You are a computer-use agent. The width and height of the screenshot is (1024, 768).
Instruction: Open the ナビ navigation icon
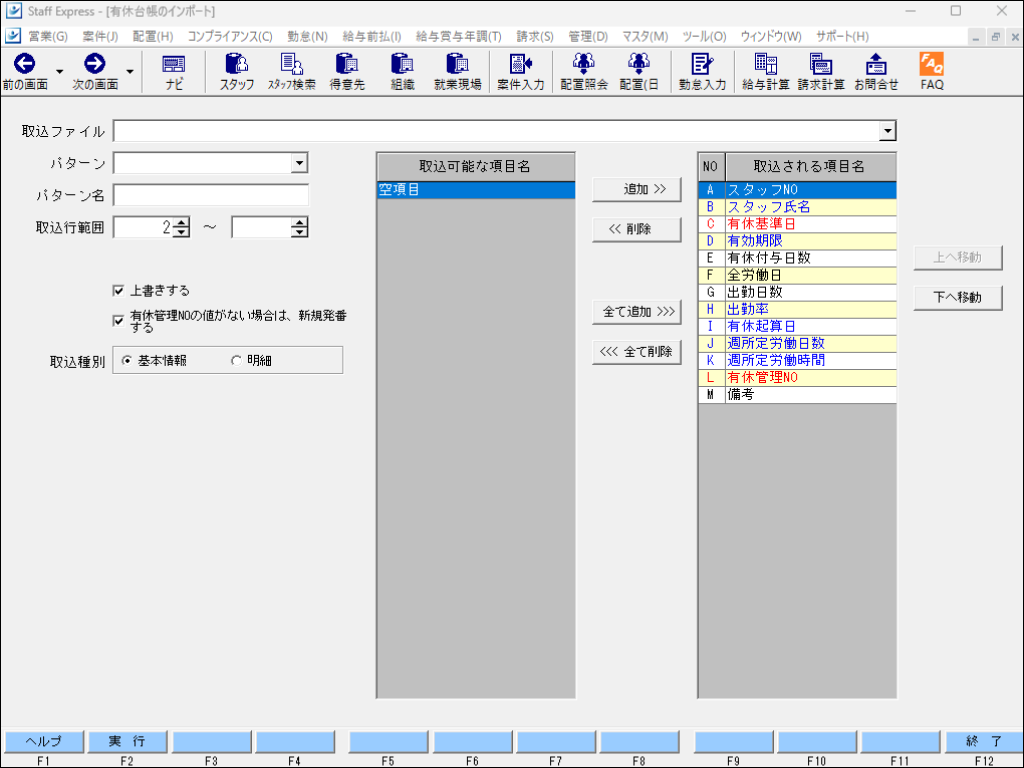pyautogui.click(x=174, y=64)
